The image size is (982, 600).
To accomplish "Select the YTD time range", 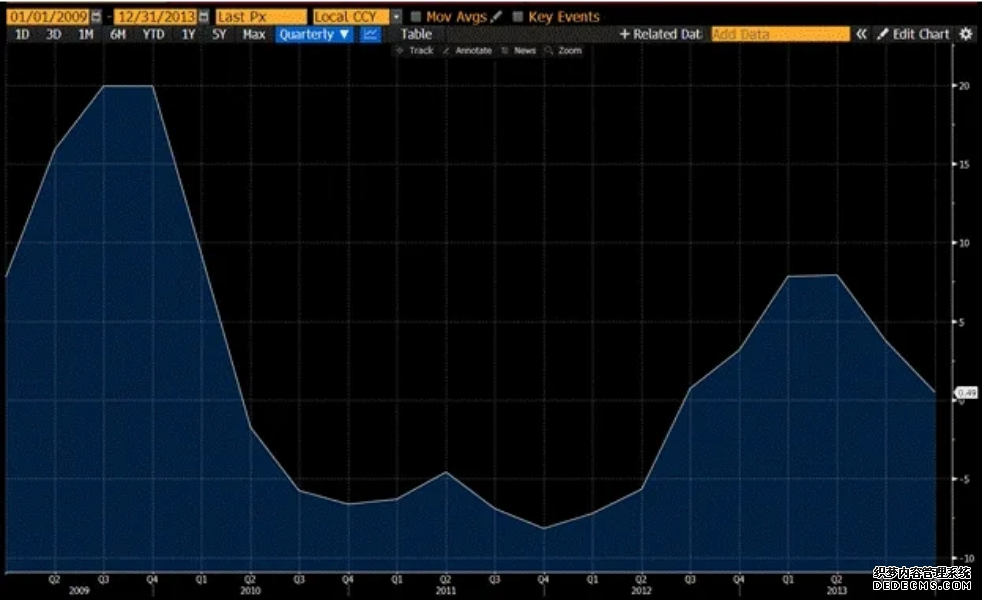I will (x=153, y=34).
